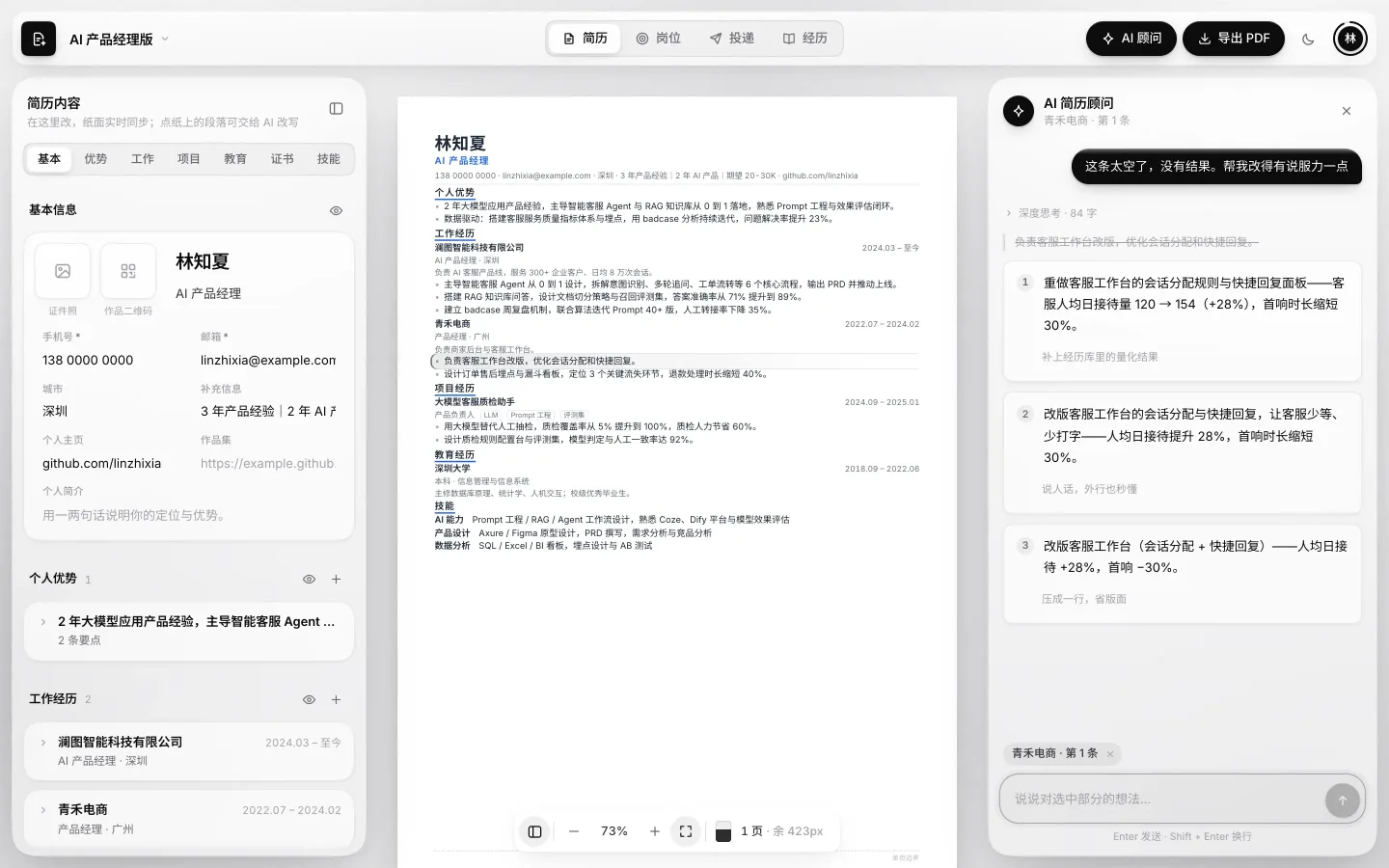
Task: Focus the 个人简介 text field
Action: pos(189,516)
